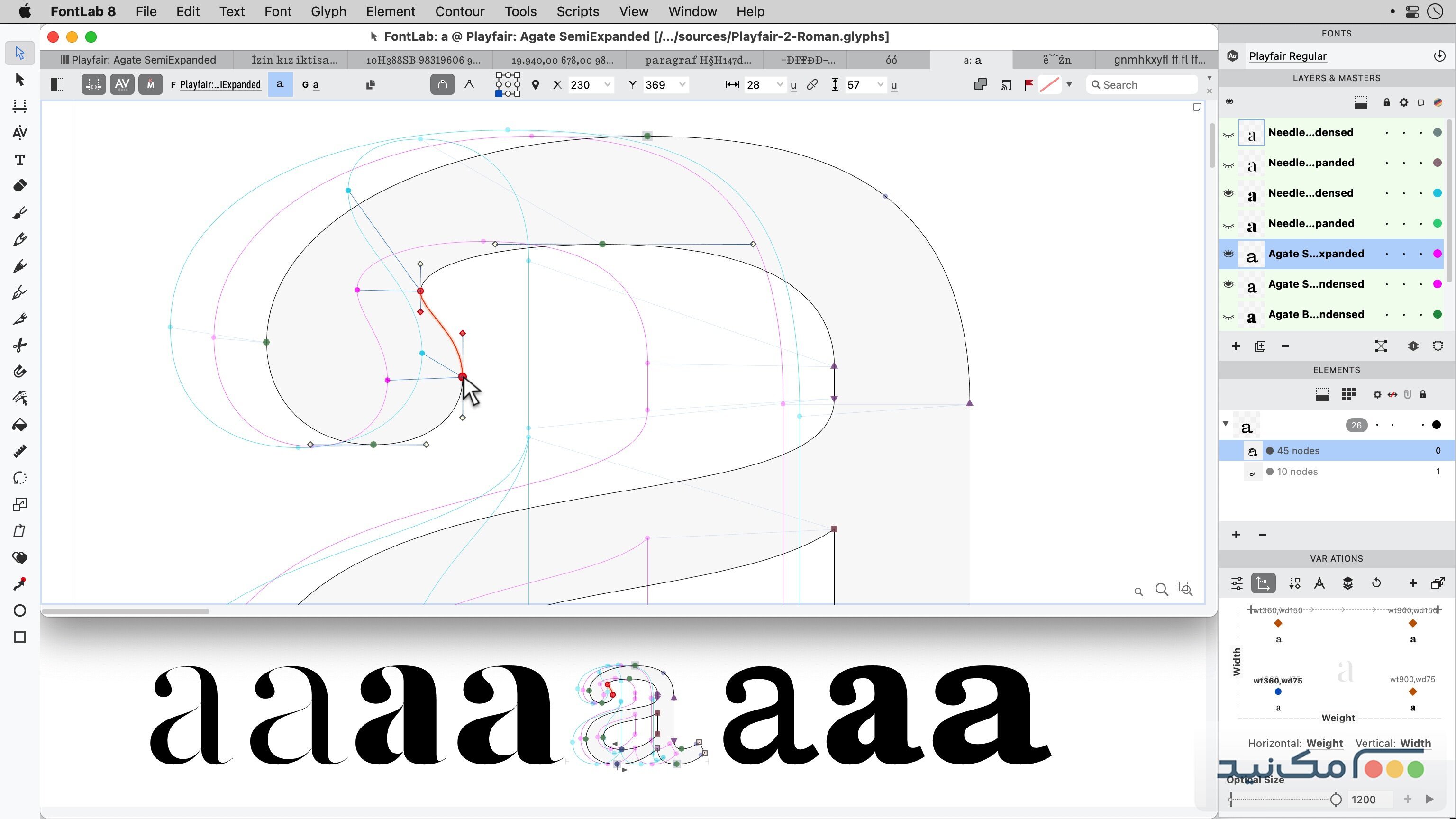Select the Text tool
1456x819 pixels.
(20, 160)
